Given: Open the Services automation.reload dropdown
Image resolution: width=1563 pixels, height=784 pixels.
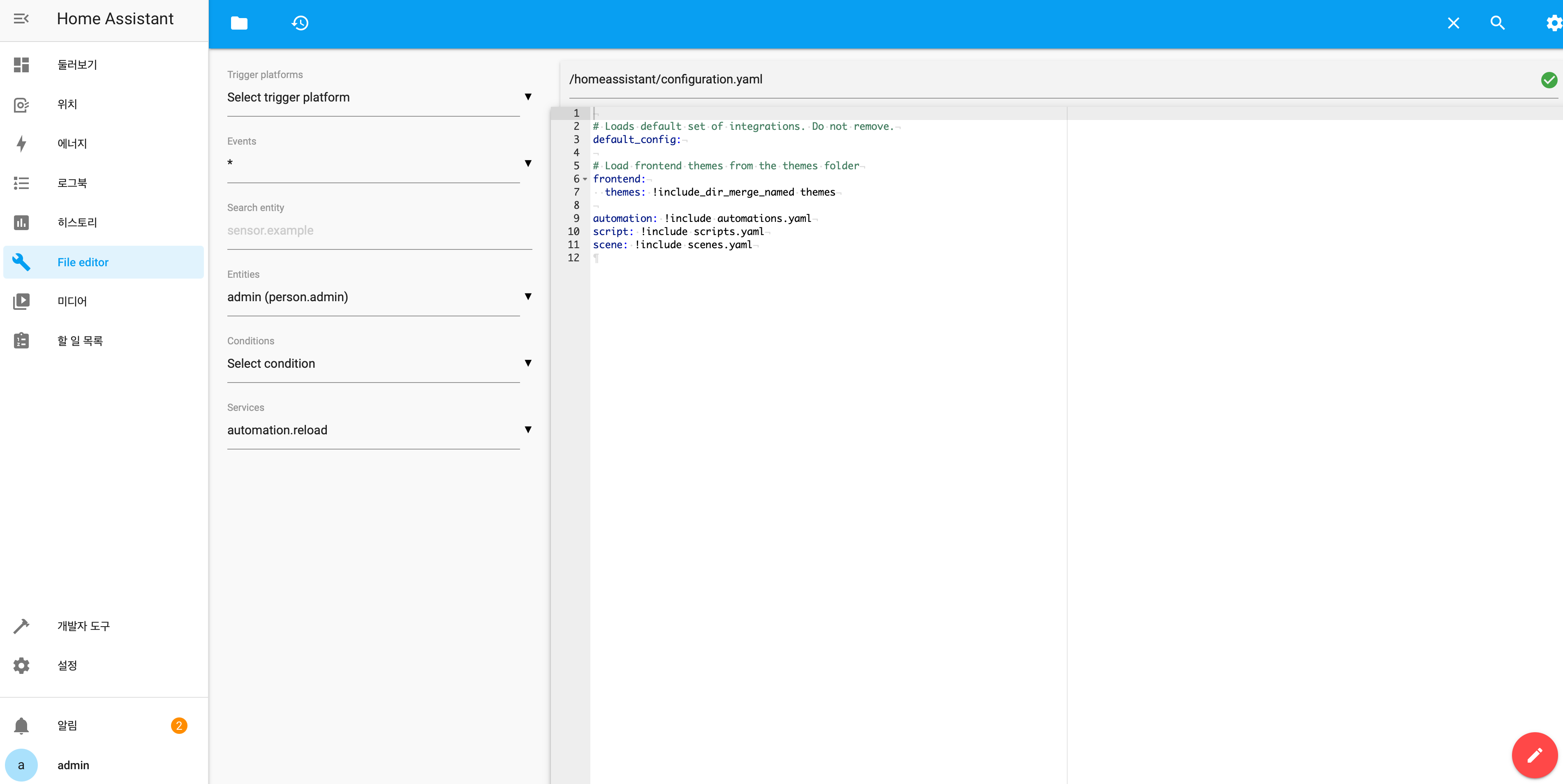Looking at the screenshot, I should [379, 431].
